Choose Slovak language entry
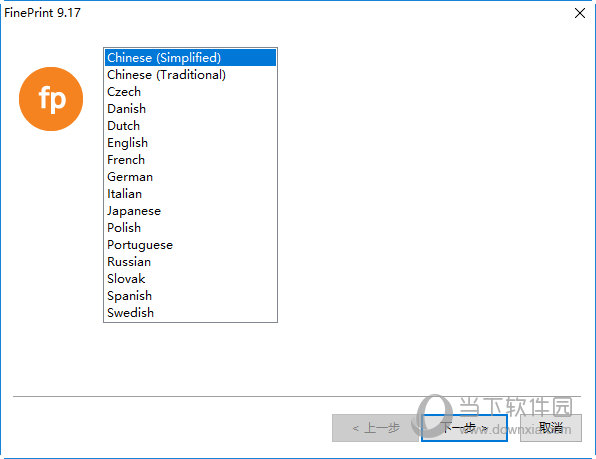596x459 pixels. point(190,279)
